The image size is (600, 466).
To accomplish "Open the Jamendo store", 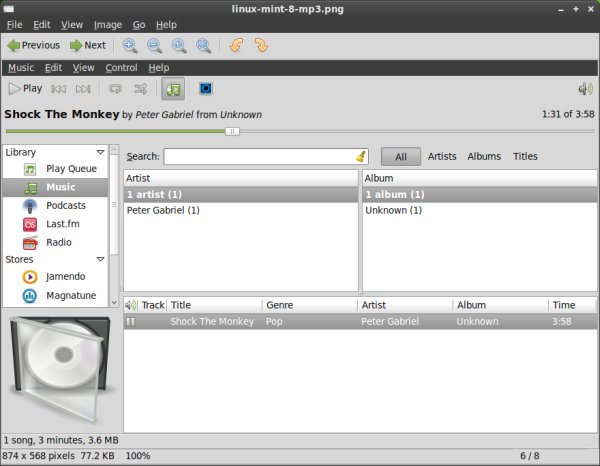I will (x=65, y=276).
